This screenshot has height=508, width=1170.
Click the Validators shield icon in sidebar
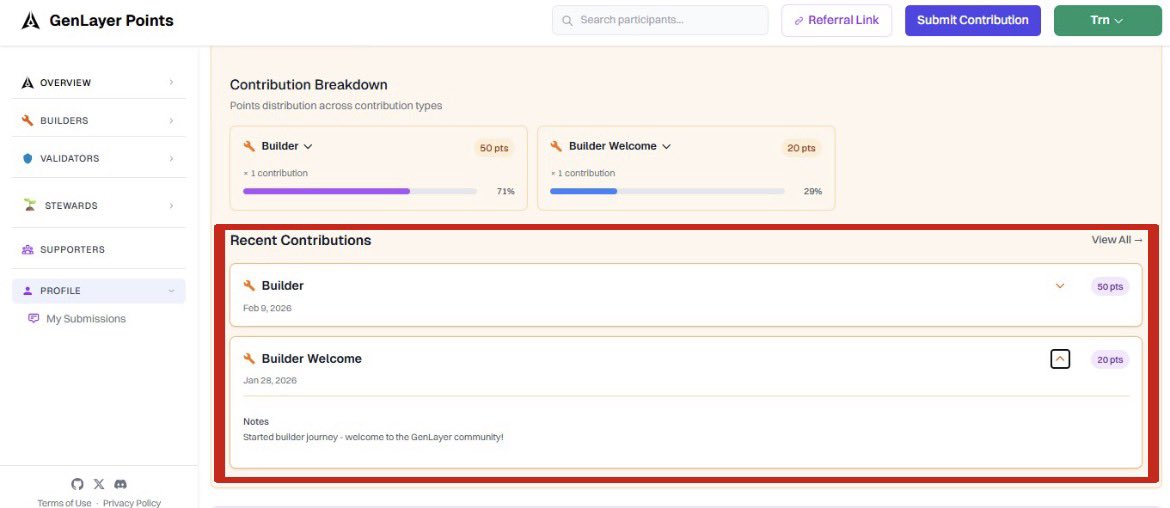coord(28,159)
